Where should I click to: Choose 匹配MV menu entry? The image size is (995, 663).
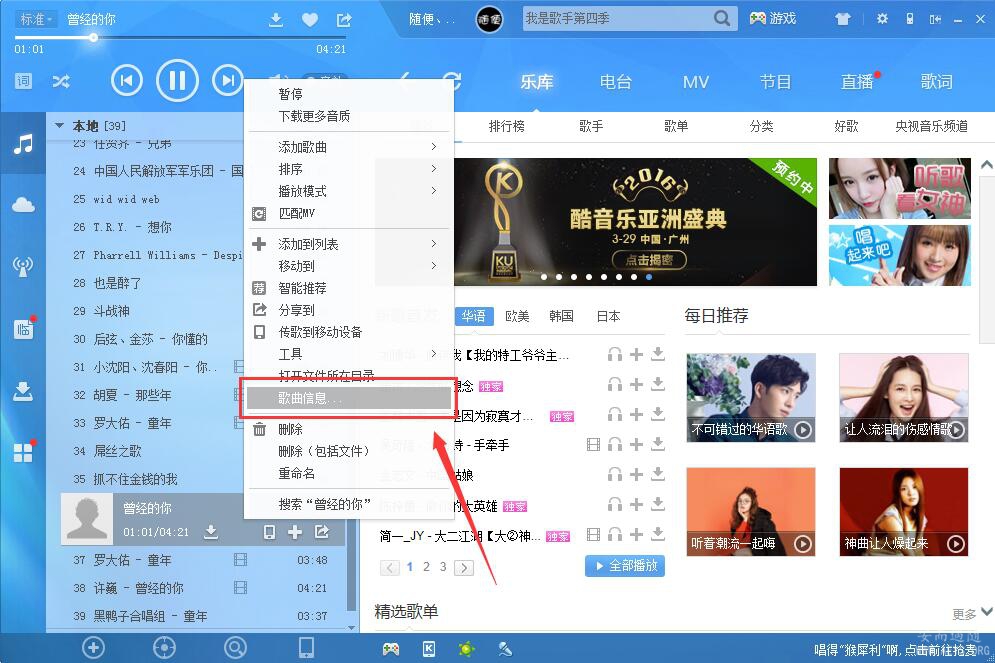point(349,213)
